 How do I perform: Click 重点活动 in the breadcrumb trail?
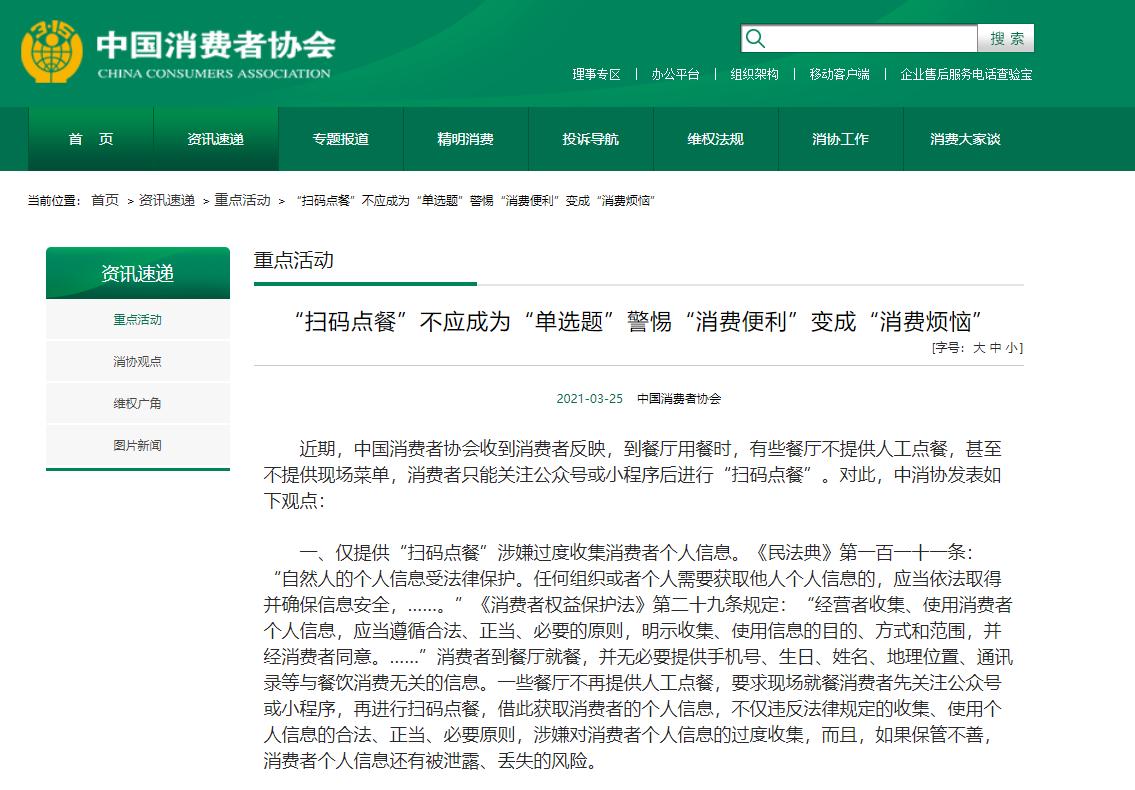click(242, 201)
